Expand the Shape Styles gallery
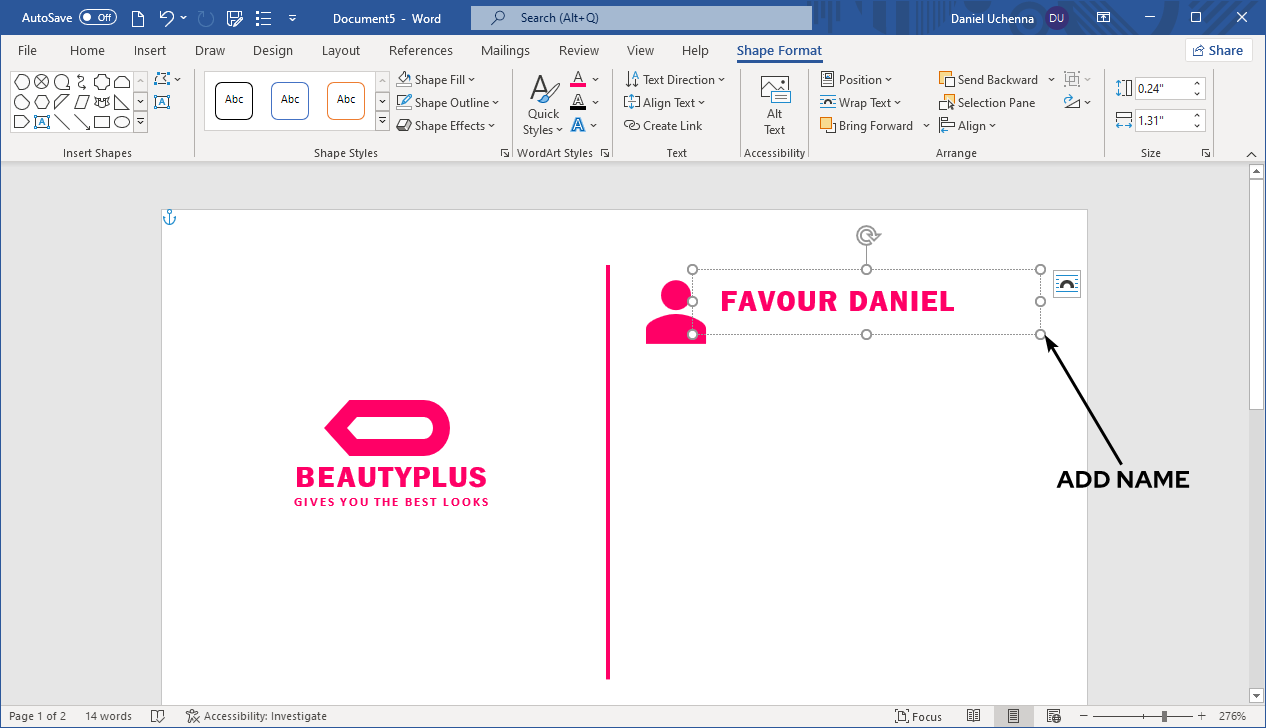Screen dimensions: 1266x728 click(382, 122)
